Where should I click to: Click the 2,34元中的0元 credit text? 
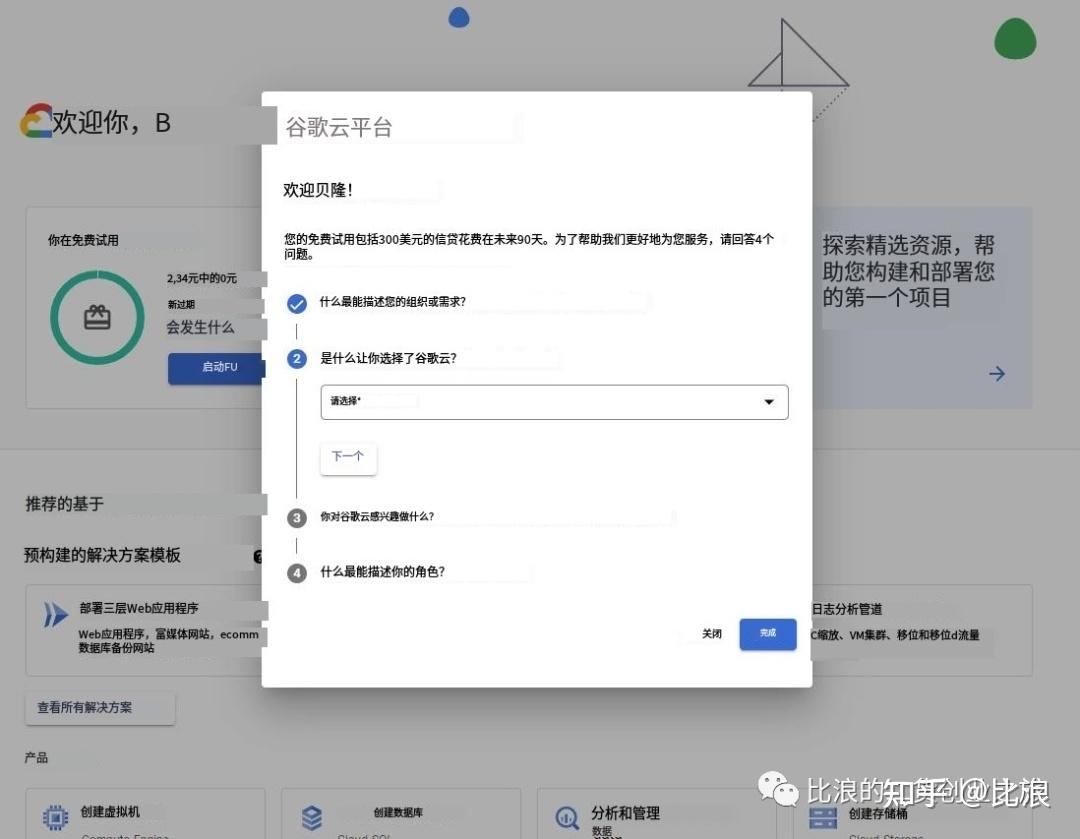202,278
